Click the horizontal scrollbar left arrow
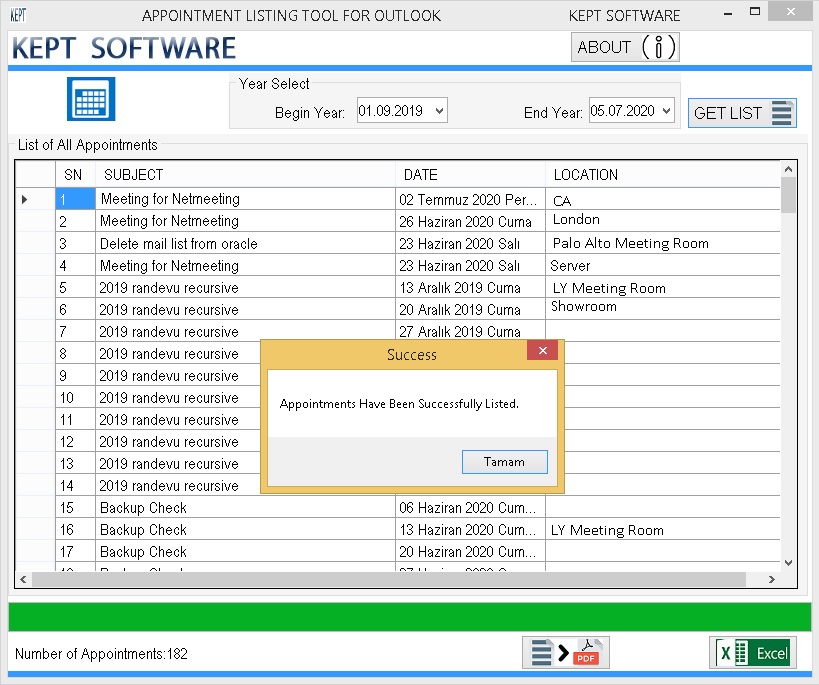Image resolution: width=819 pixels, height=685 pixels. click(x=23, y=579)
